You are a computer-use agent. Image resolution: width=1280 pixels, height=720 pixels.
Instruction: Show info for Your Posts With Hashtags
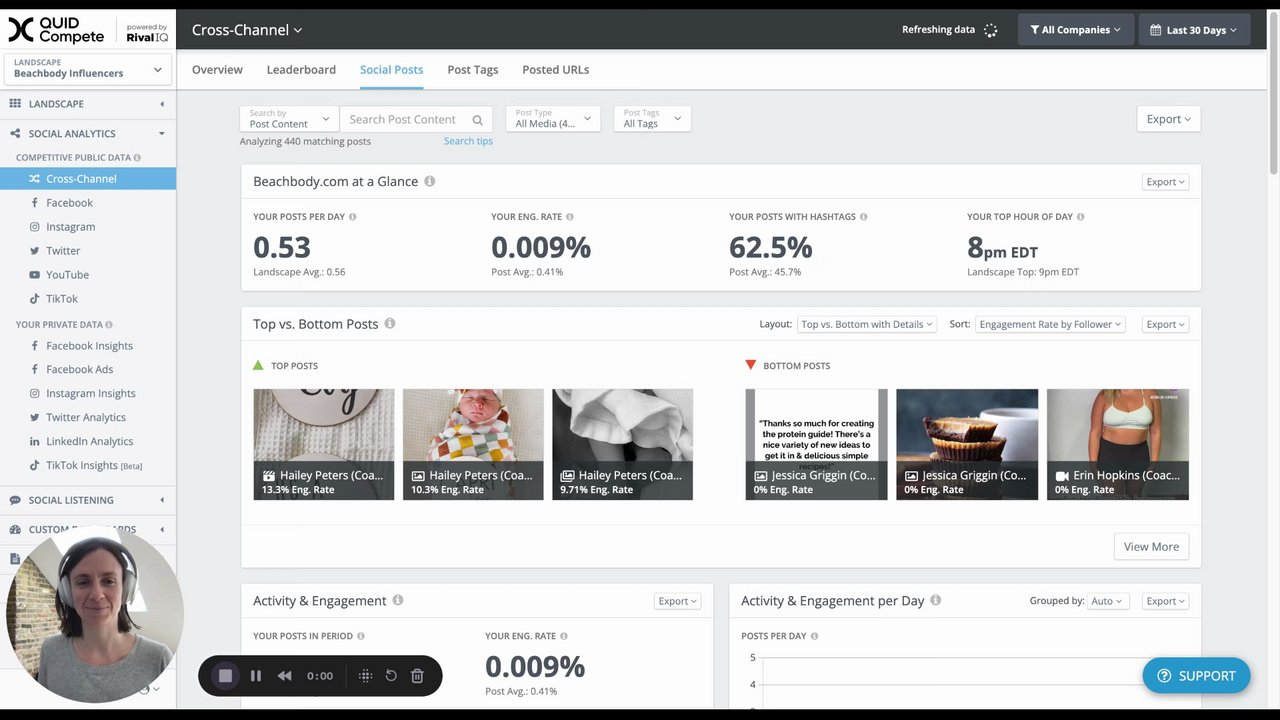pyautogui.click(x=863, y=217)
